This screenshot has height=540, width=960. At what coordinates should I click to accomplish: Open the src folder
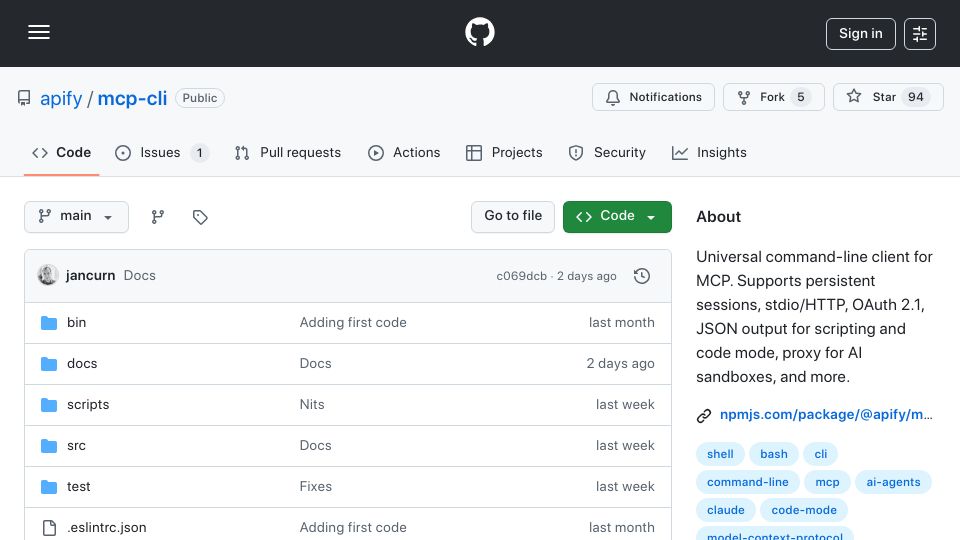point(77,446)
